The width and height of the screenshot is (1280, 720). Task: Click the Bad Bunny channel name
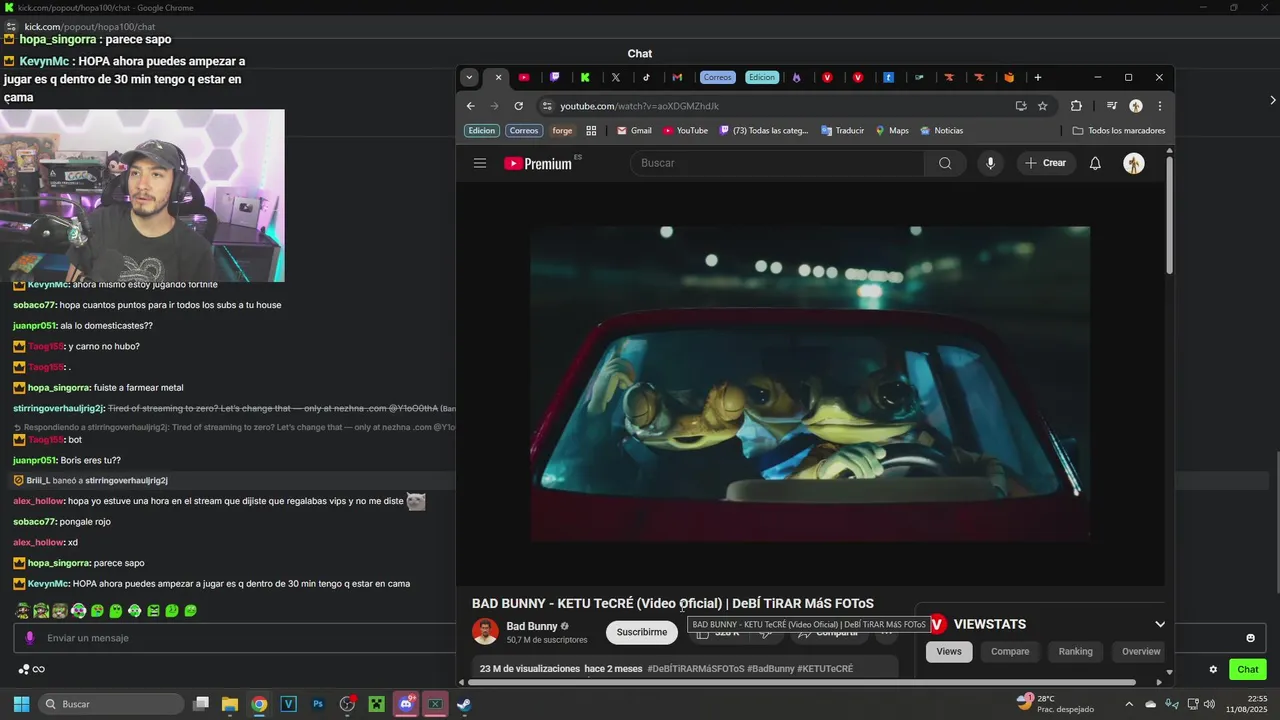point(532,626)
